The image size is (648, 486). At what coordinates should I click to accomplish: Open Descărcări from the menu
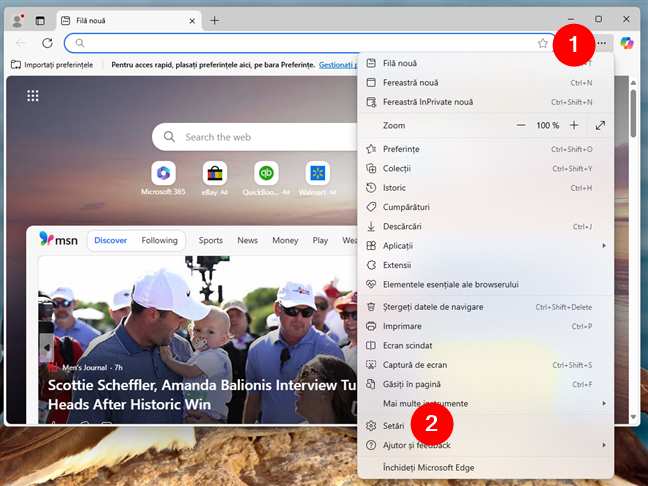485,226
